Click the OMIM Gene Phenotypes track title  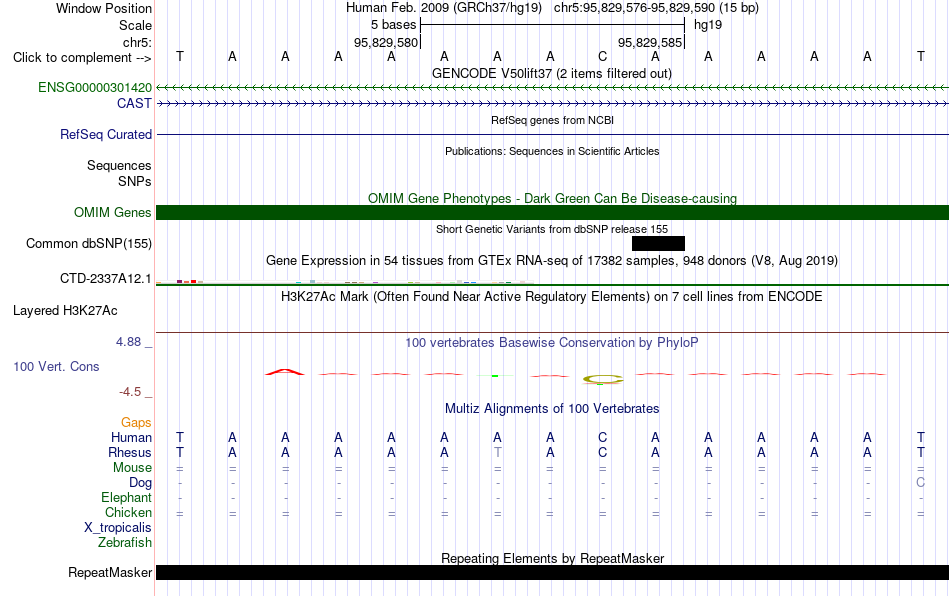(x=553, y=199)
